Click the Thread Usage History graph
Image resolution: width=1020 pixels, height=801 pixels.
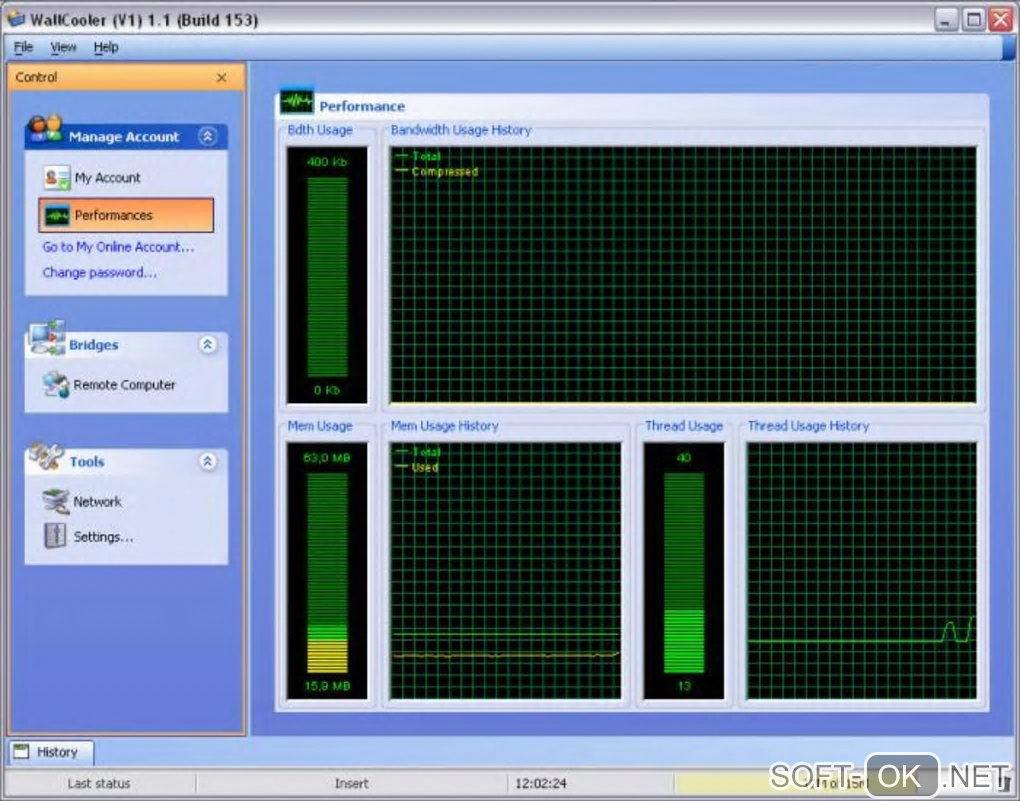coord(862,571)
